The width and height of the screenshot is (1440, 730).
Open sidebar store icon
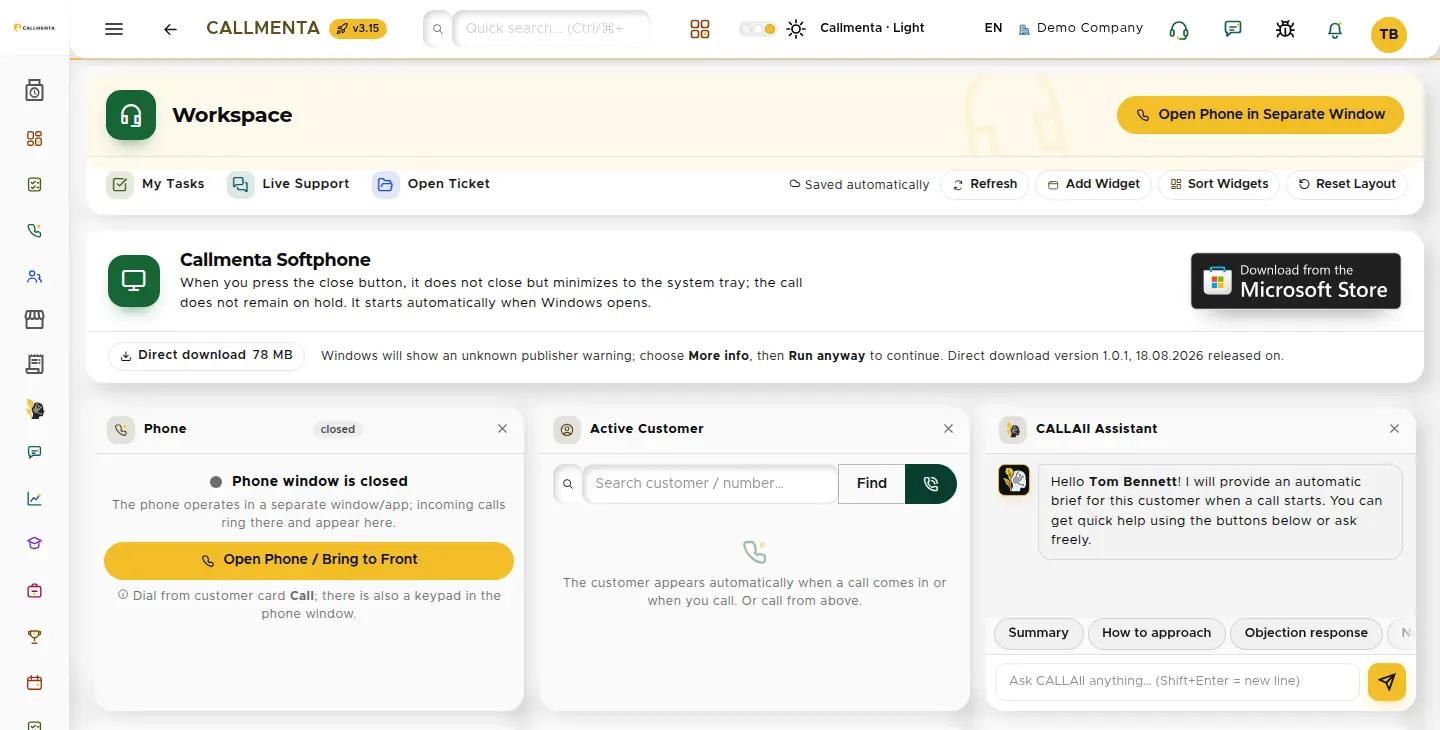35,320
